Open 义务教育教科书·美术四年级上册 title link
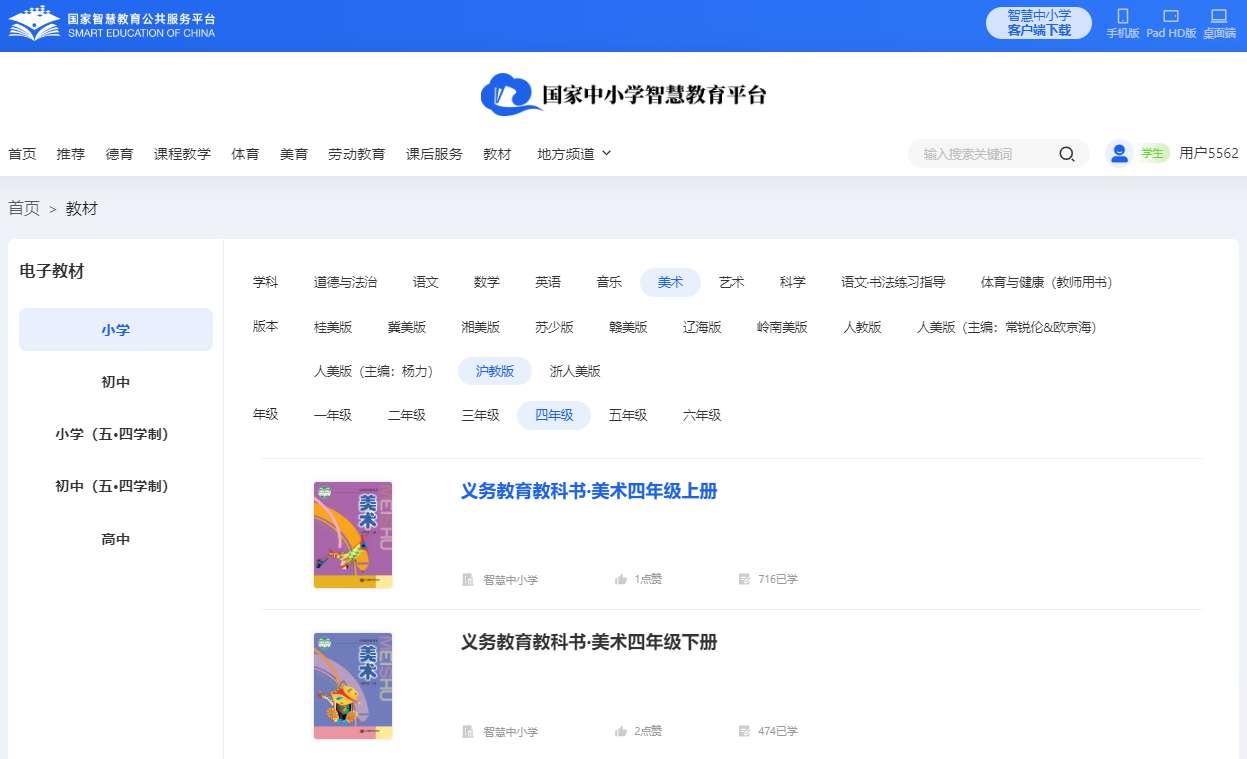Viewport: 1247px width, 759px height. (589, 491)
